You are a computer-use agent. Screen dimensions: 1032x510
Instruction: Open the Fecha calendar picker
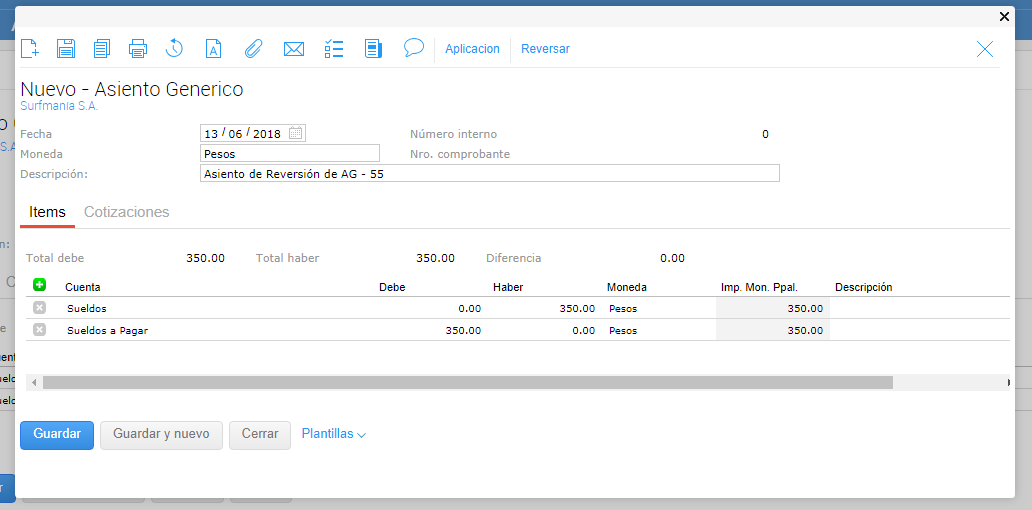coord(296,133)
